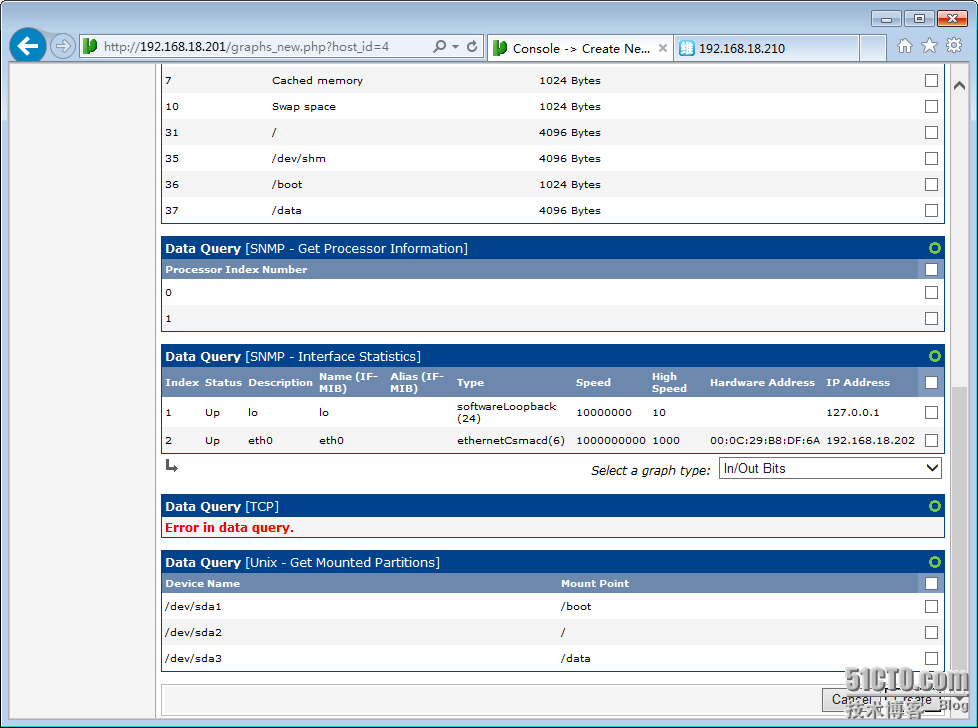Switch to the Console -> Create New tab

579,48
